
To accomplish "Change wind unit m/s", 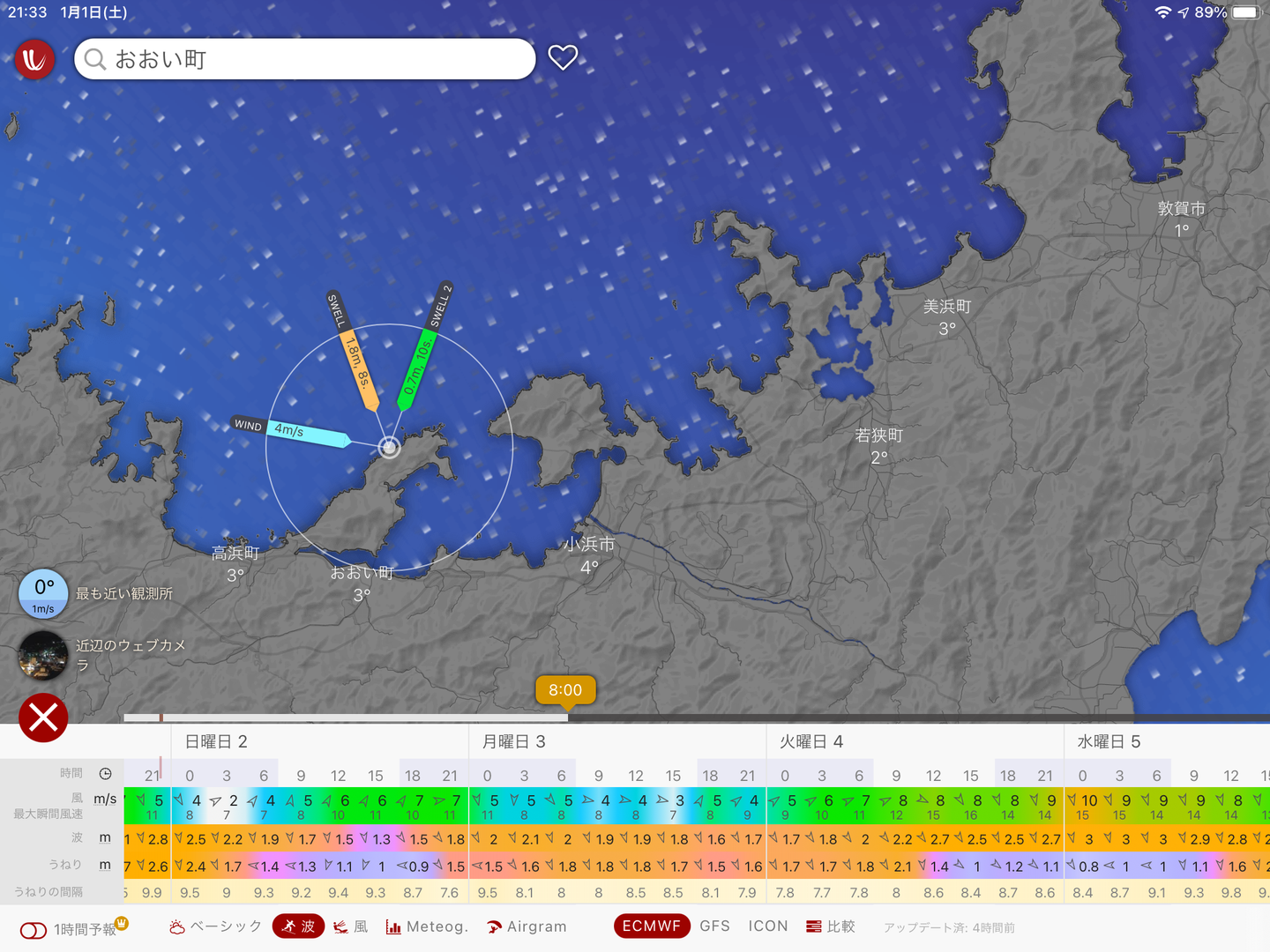I will 105,800.
